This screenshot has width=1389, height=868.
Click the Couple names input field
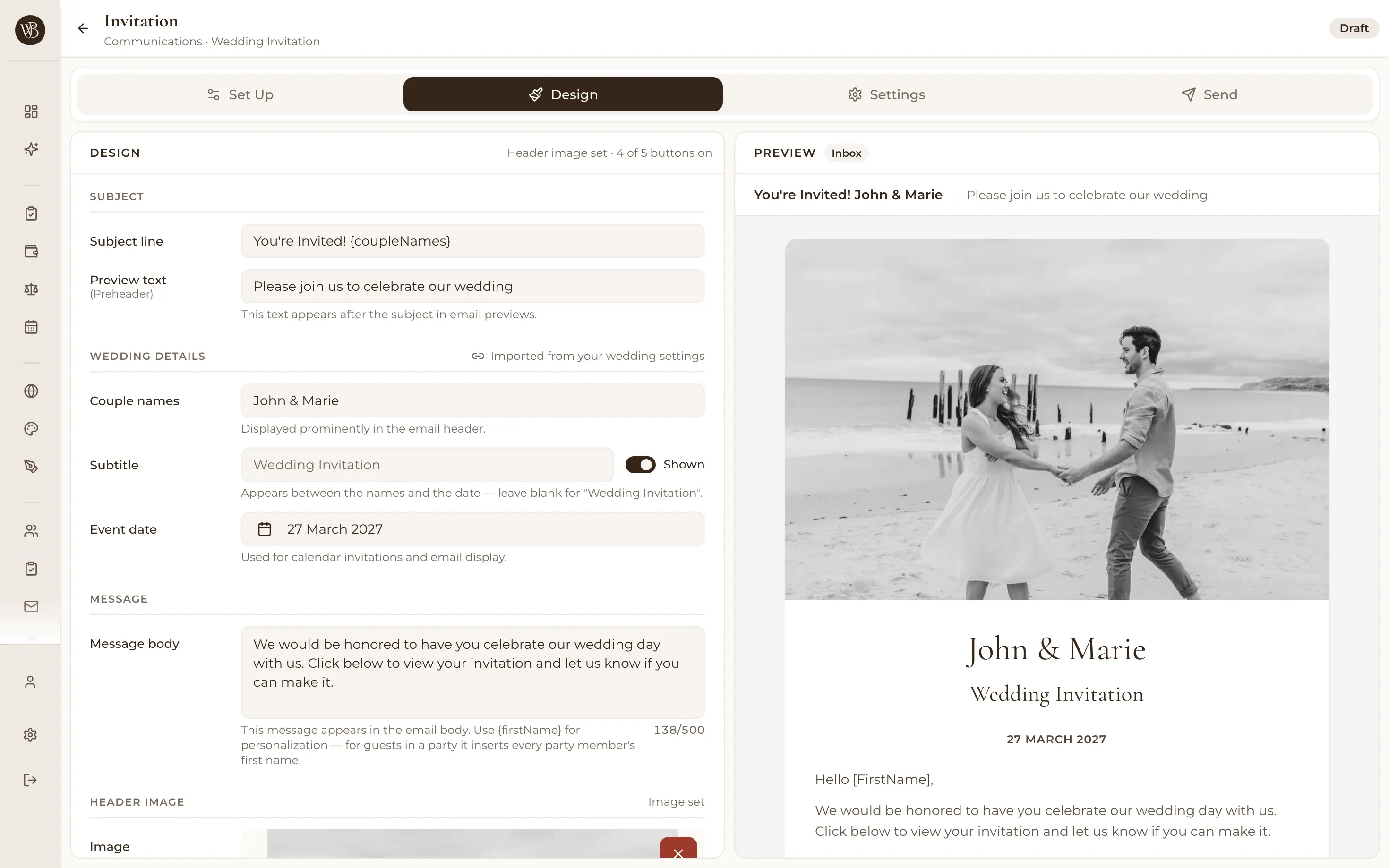472,400
